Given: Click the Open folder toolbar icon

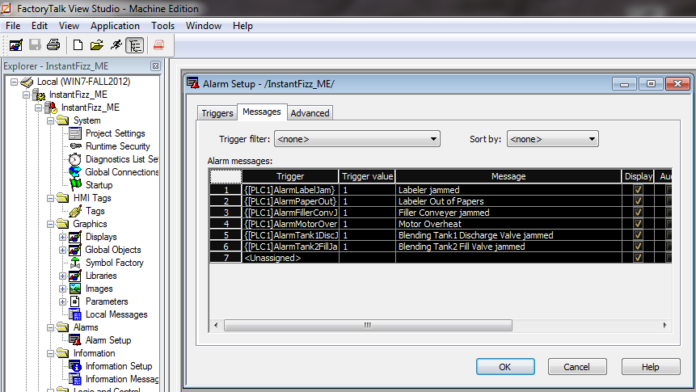Looking at the screenshot, I should (96, 45).
